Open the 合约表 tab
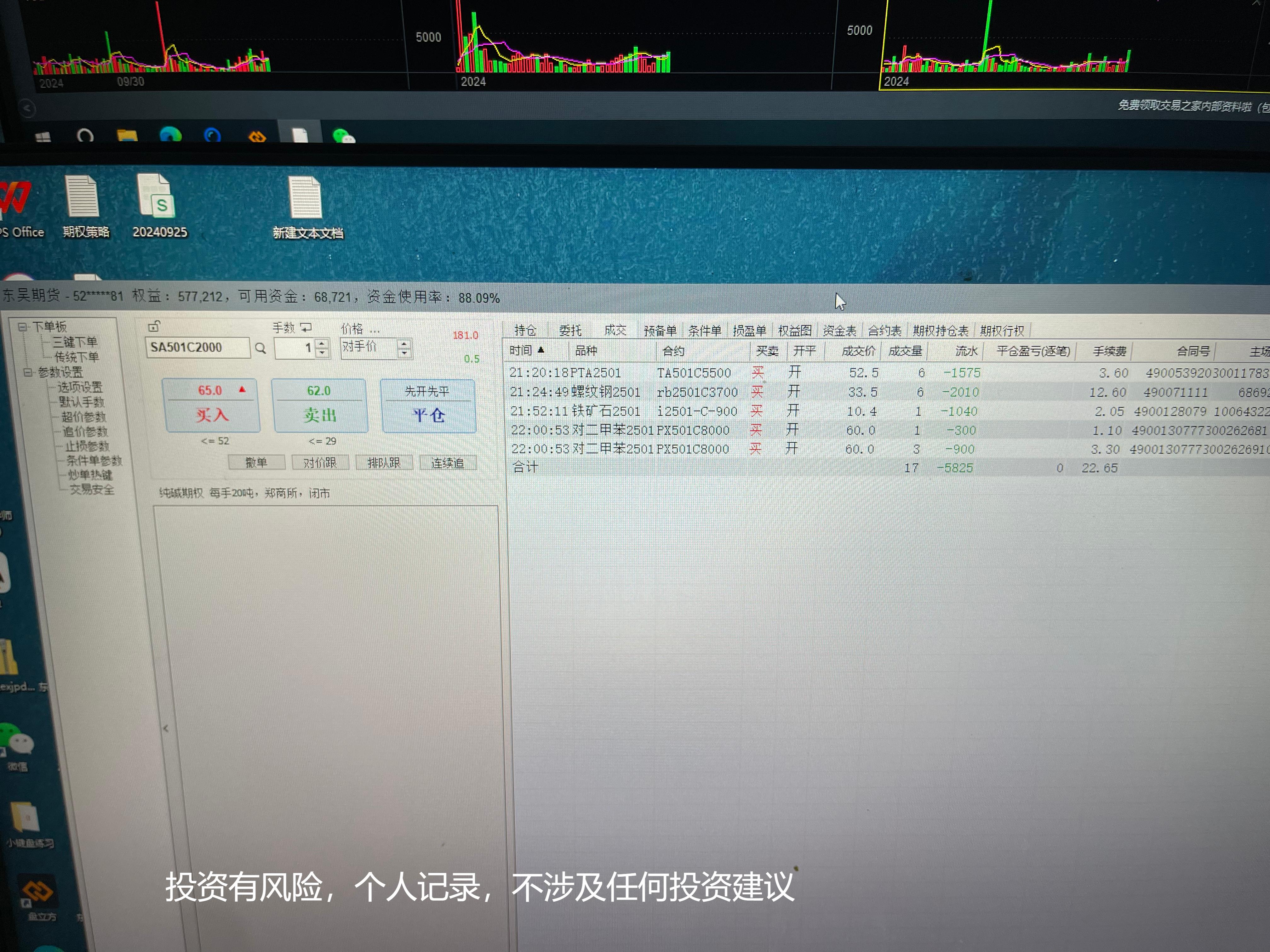This screenshot has height=952, width=1270. (884, 331)
